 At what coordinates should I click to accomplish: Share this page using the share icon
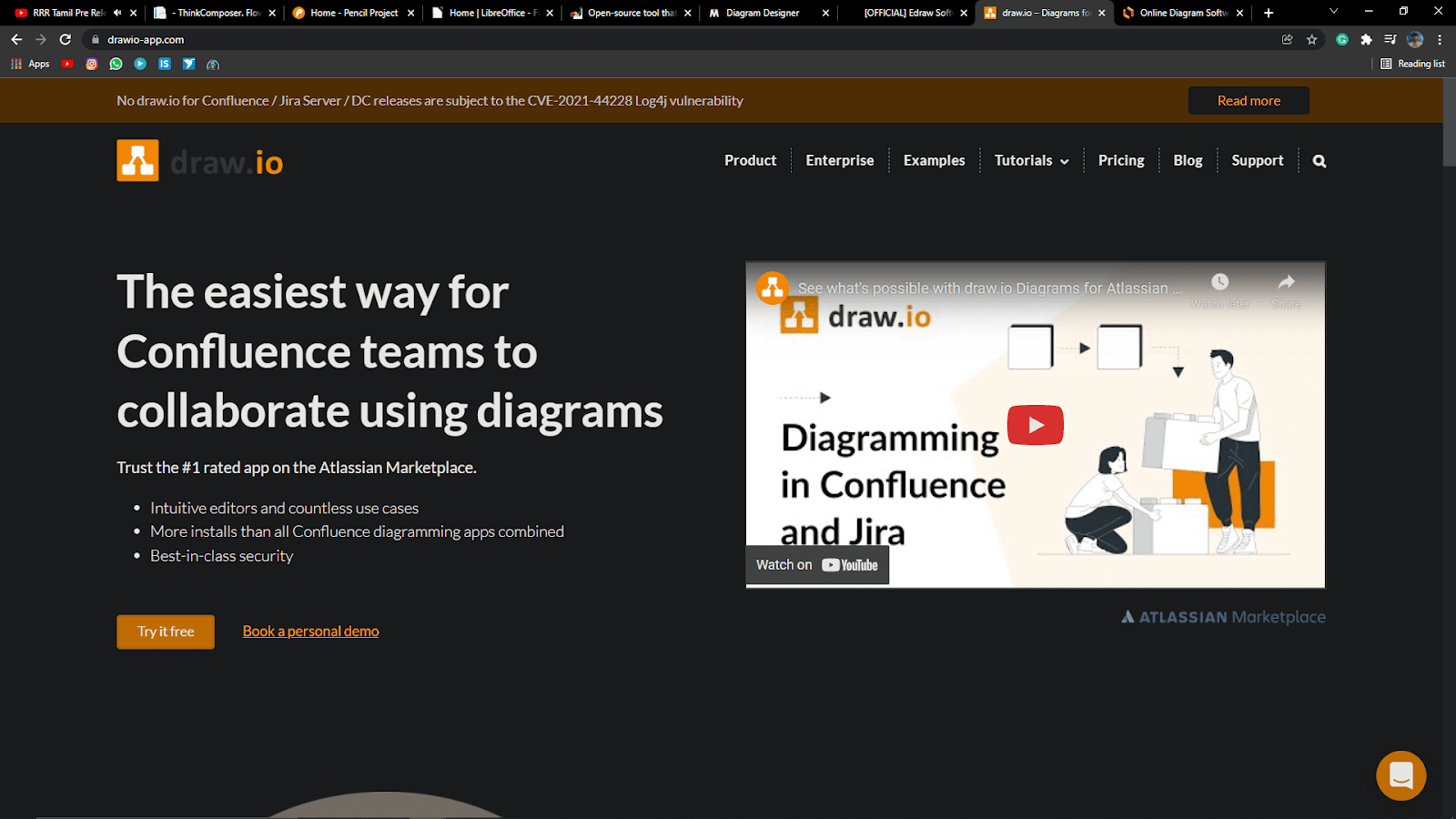(x=1287, y=39)
